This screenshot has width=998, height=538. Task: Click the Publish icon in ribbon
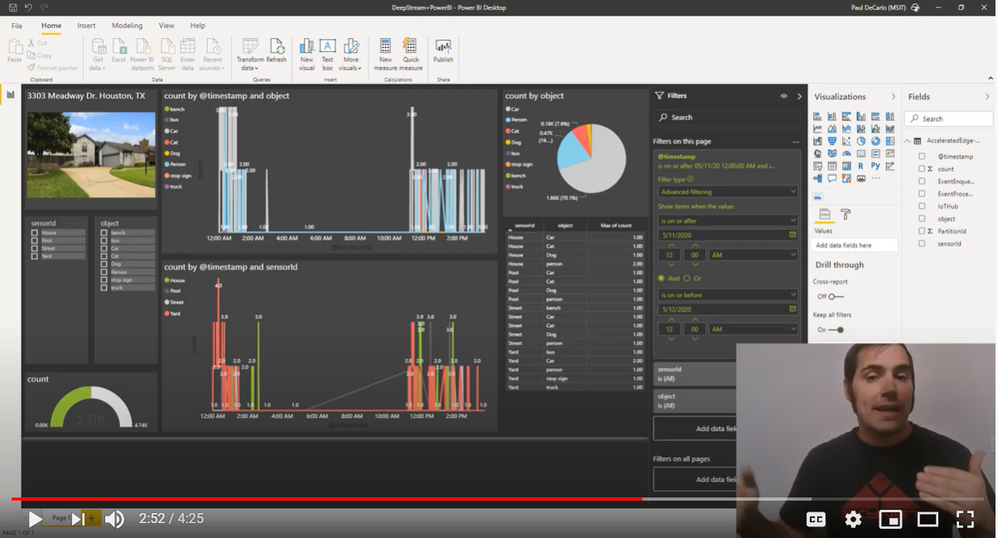[443, 51]
